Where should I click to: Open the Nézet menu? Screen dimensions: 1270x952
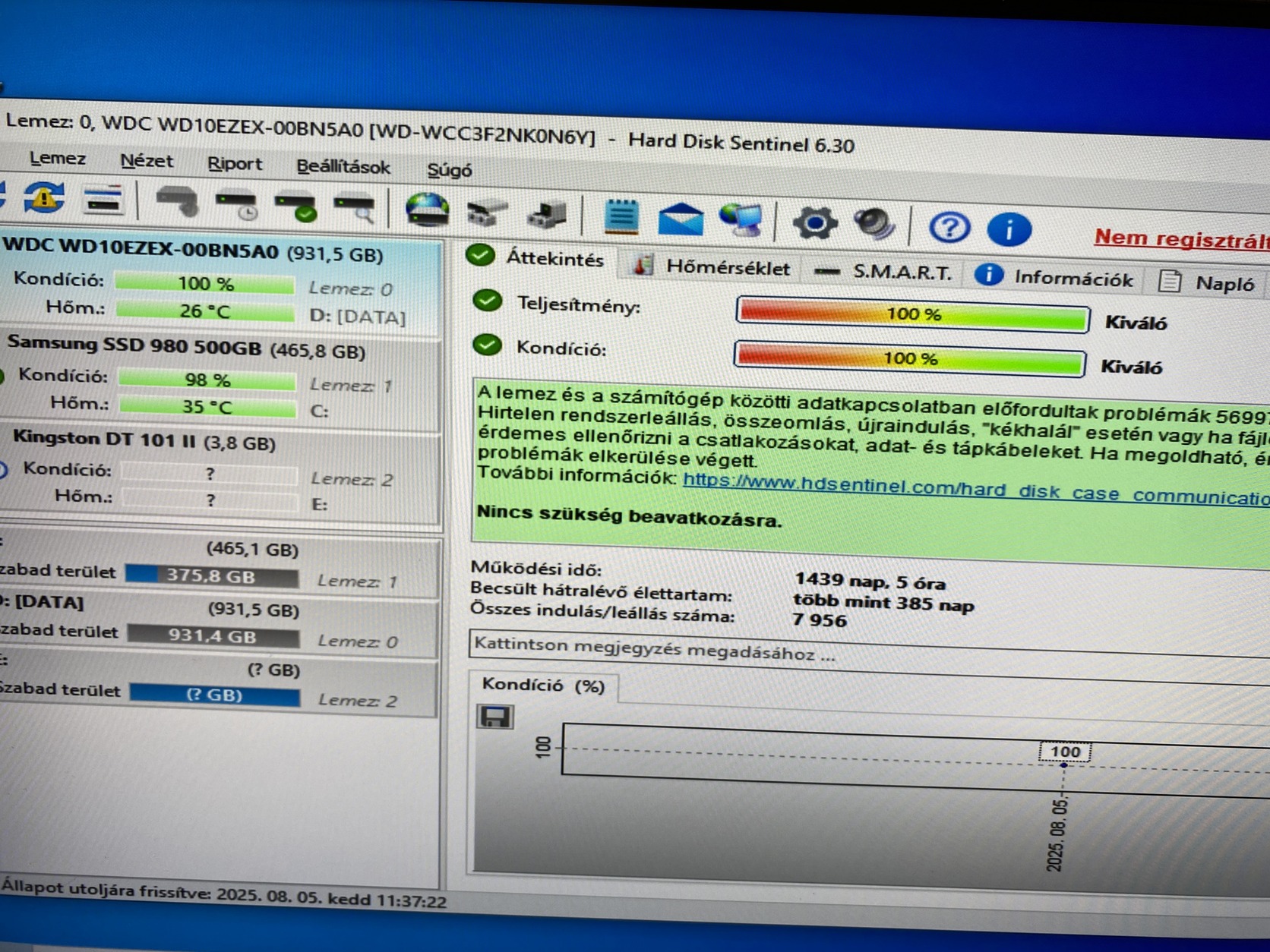click(x=147, y=161)
